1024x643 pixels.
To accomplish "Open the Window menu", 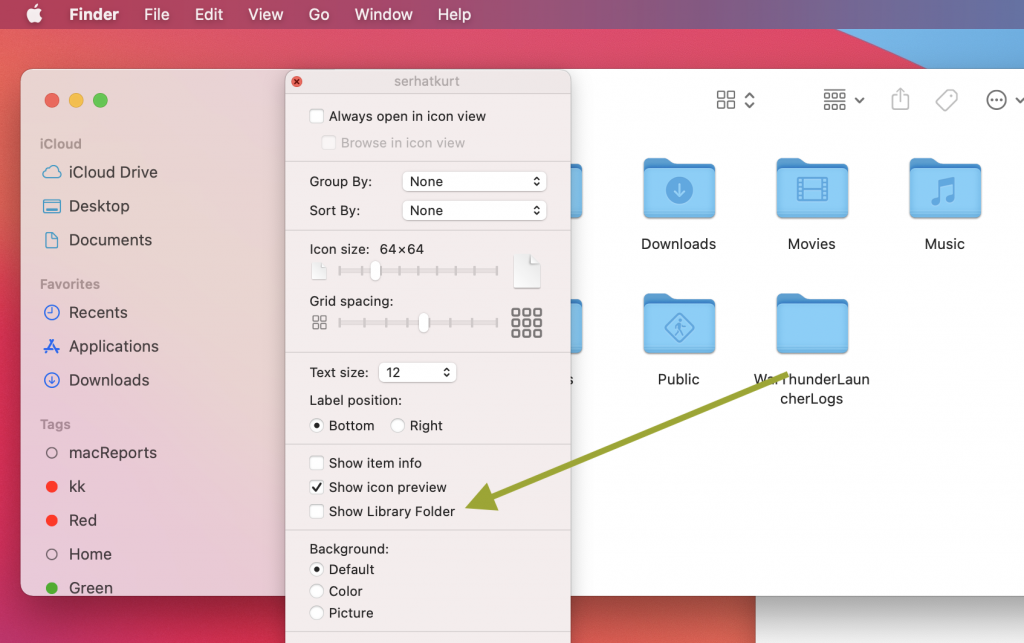I will (x=383, y=14).
